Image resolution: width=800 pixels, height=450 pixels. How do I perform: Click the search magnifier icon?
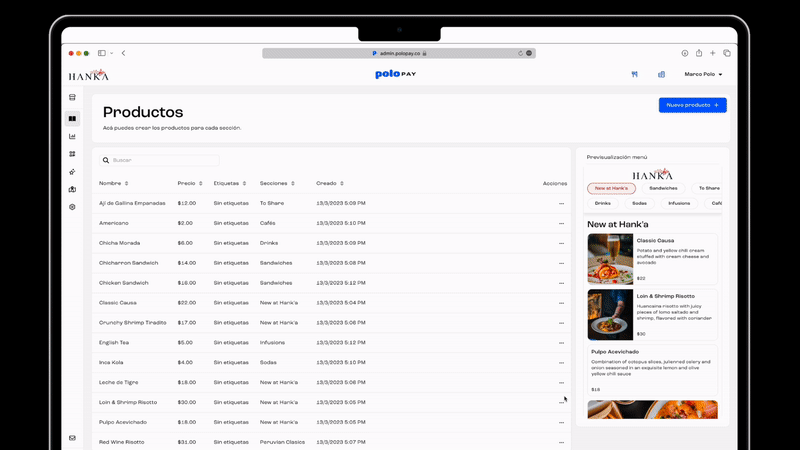tap(106, 160)
